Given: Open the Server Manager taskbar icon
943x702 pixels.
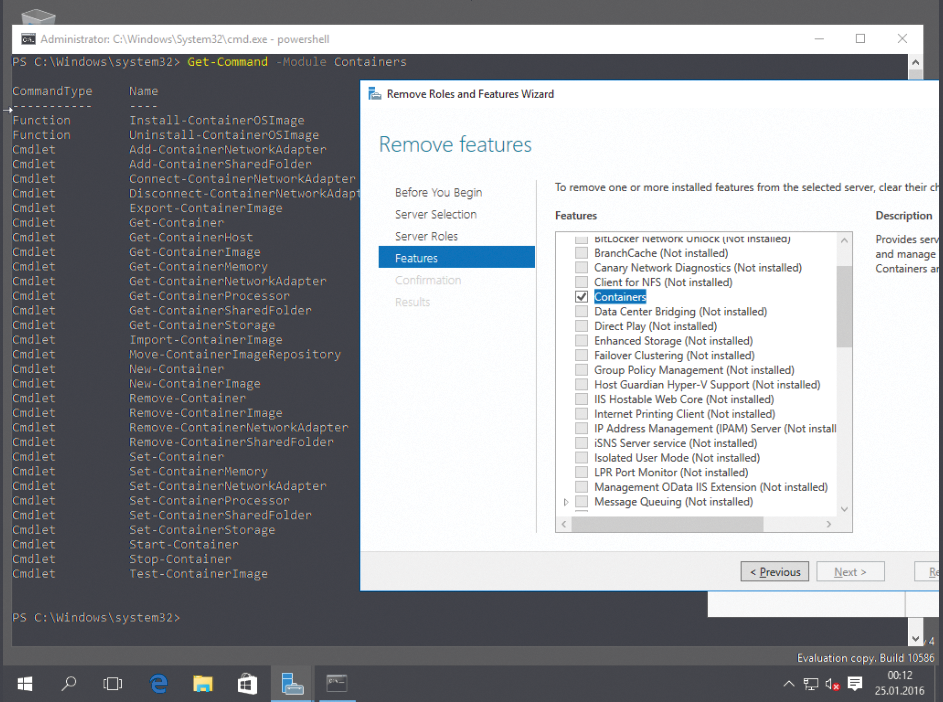Looking at the screenshot, I should point(291,684).
